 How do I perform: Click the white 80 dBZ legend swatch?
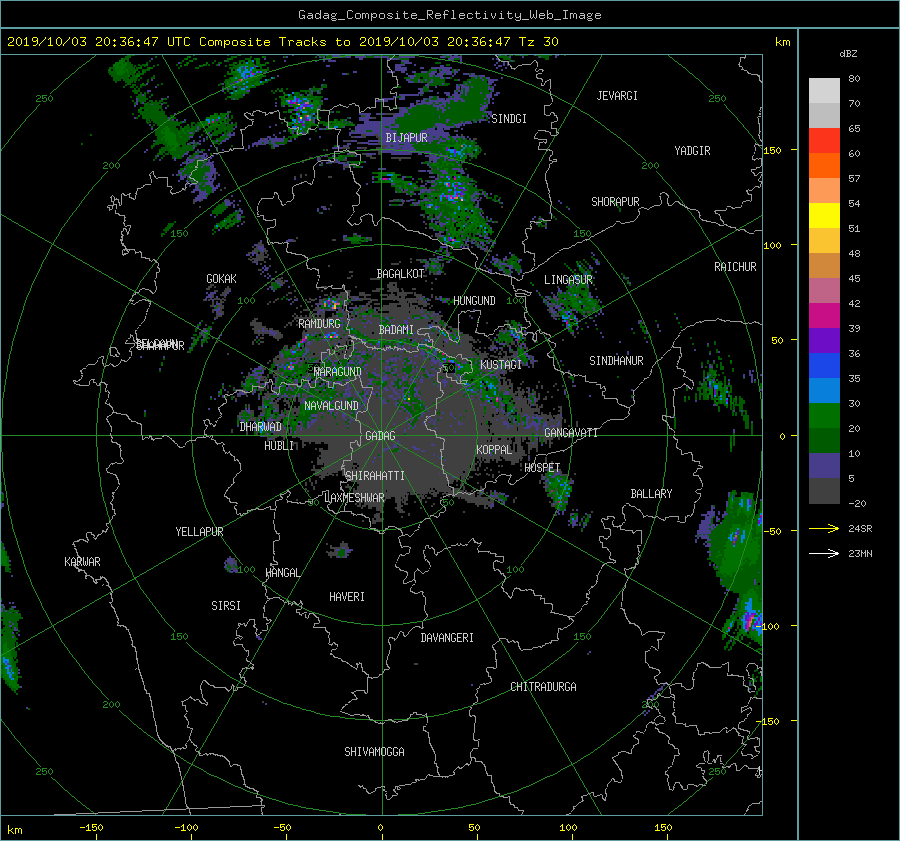pos(824,91)
